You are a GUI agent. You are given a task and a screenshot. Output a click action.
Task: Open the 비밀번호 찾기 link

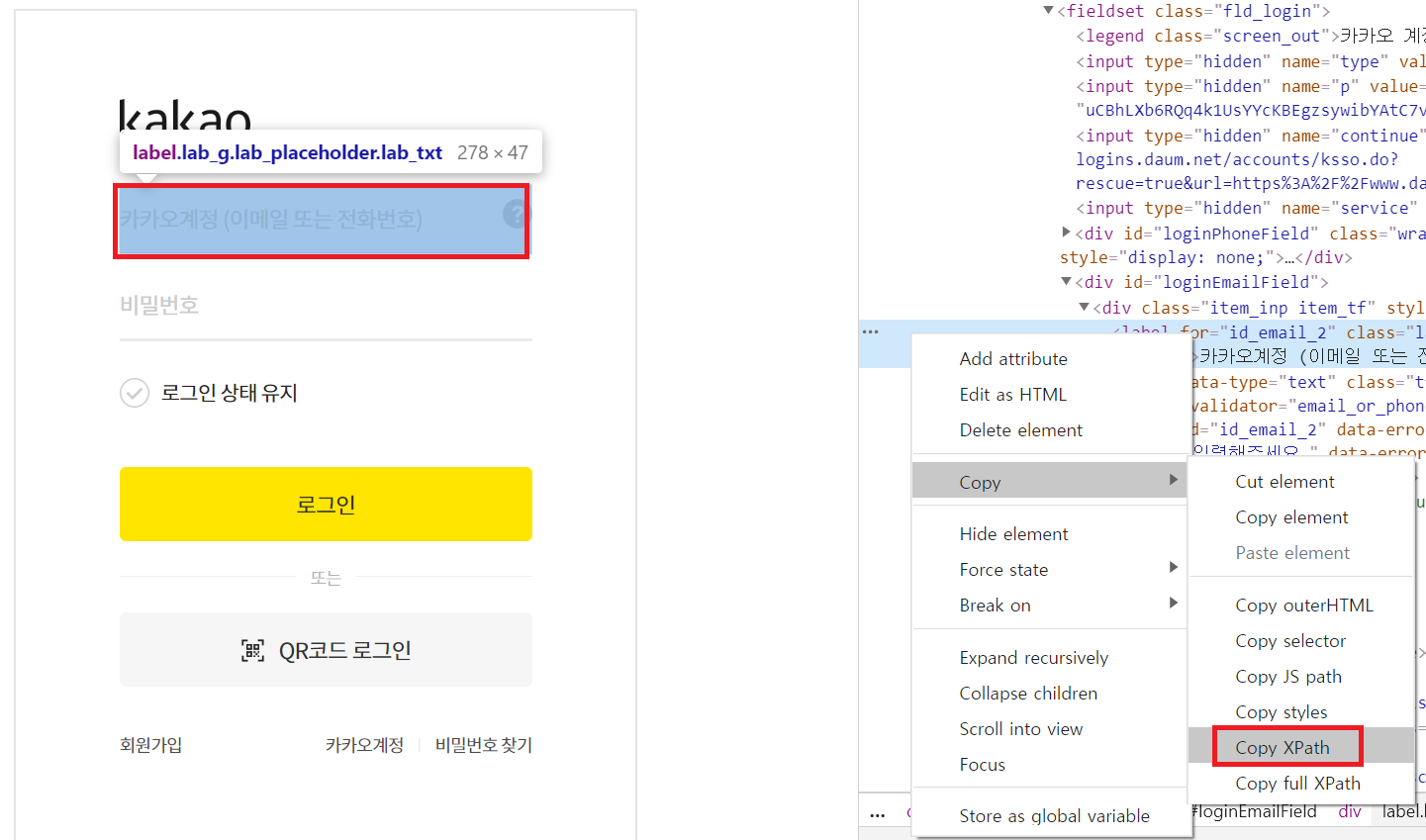[x=484, y=745]
